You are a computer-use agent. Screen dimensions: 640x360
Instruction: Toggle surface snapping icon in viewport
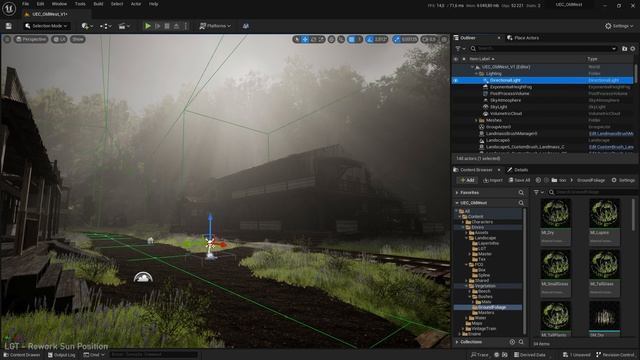(341, 39)
